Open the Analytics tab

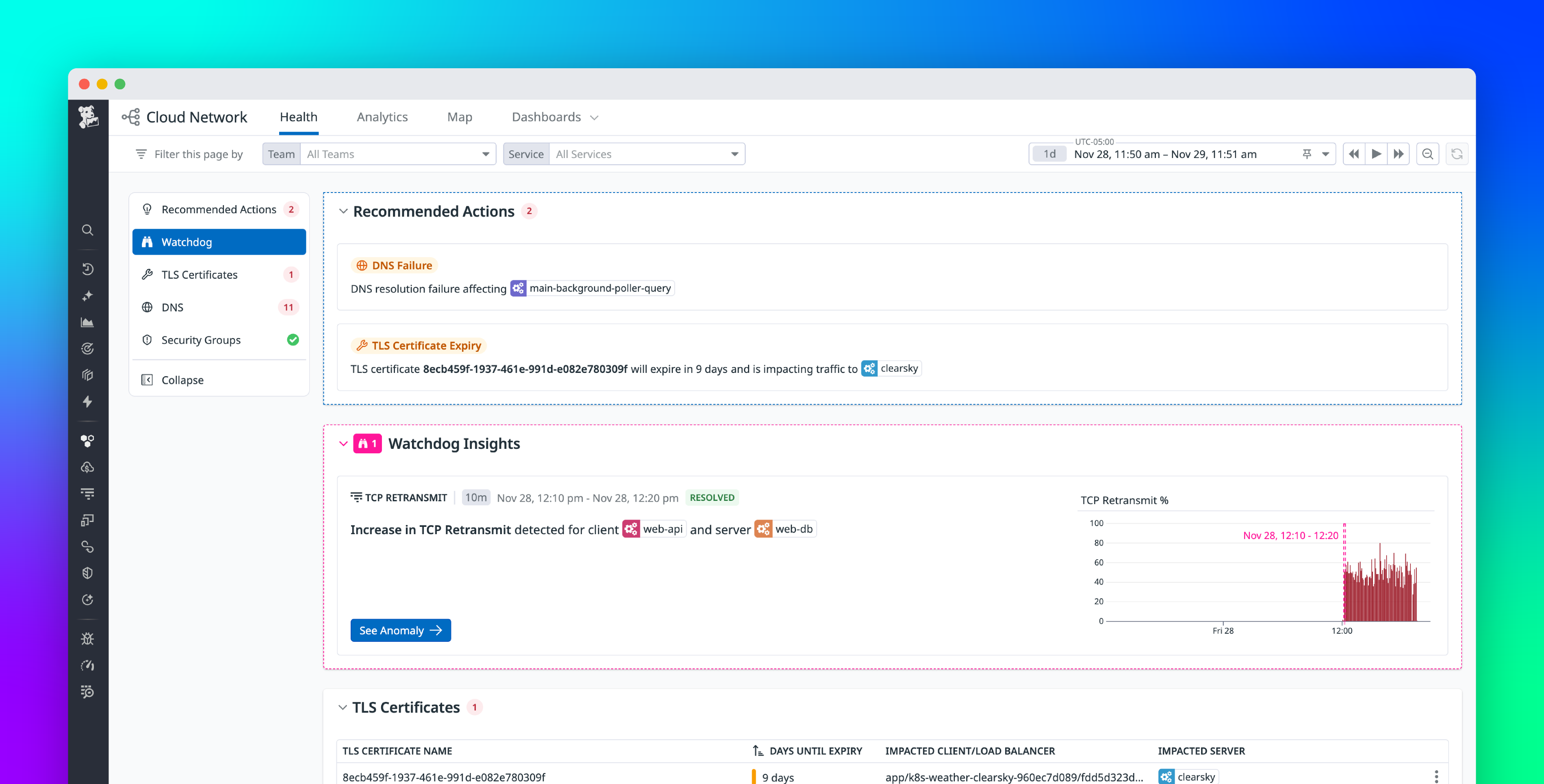(x=382, y=117)
